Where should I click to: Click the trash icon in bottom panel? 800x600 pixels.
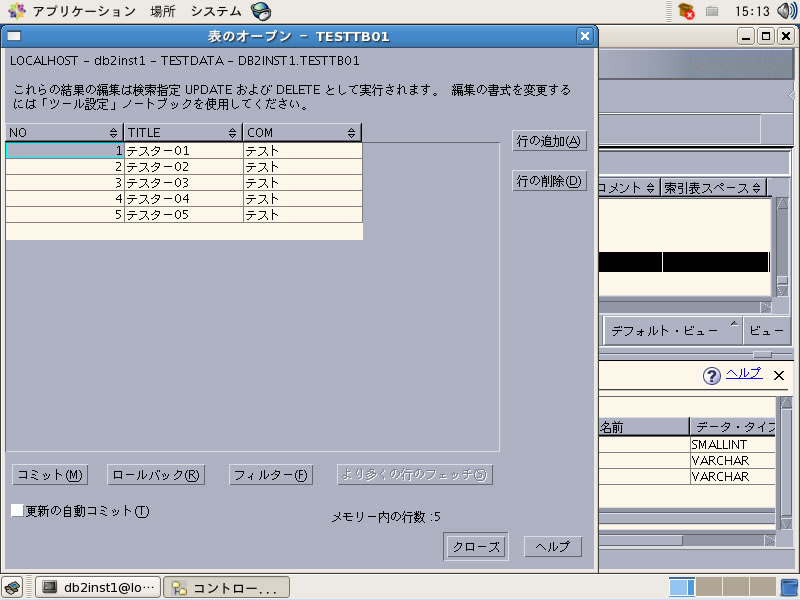pos(789,587)
